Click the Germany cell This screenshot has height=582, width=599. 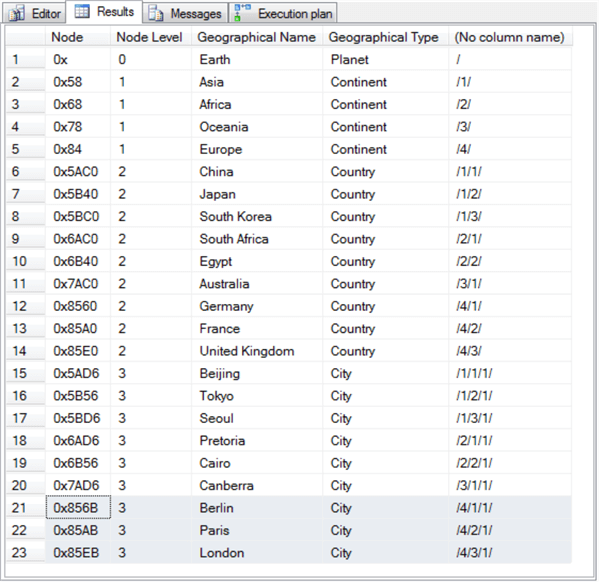pos(257,306)
